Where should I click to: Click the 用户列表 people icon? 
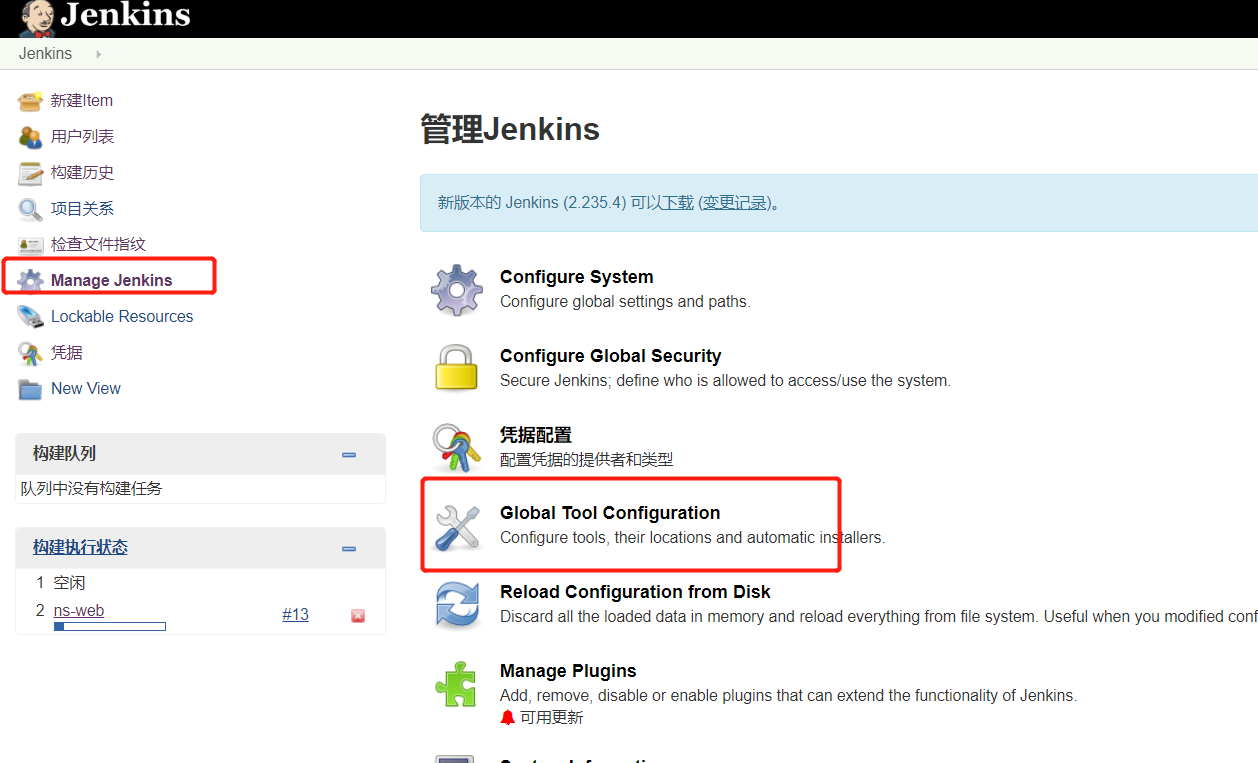tap(31, 137)
